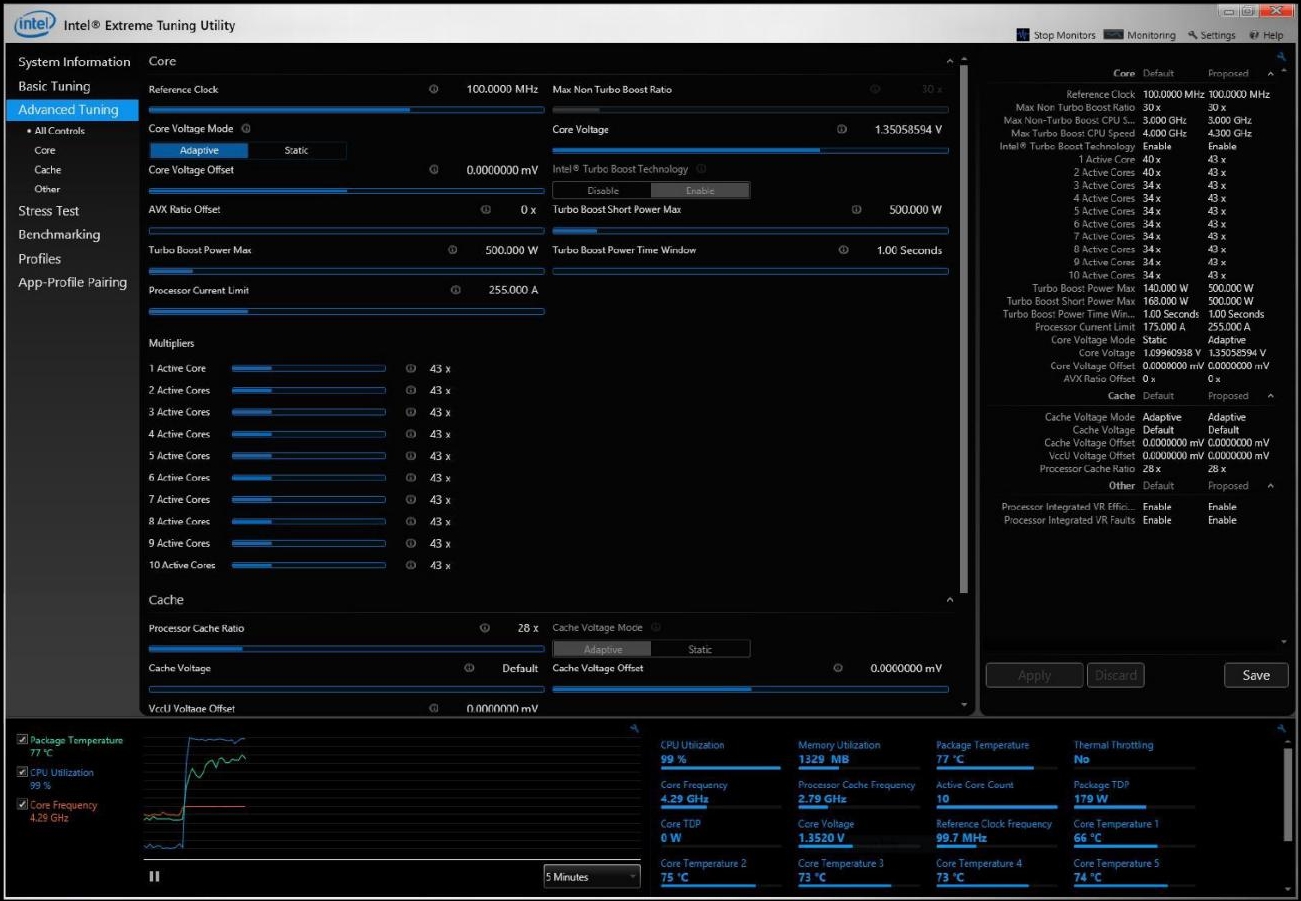The width and height of the screenshot is (1301, 901).
Task: Click wrench icon above the monitor statistics panel
Action: [1281, 728]
